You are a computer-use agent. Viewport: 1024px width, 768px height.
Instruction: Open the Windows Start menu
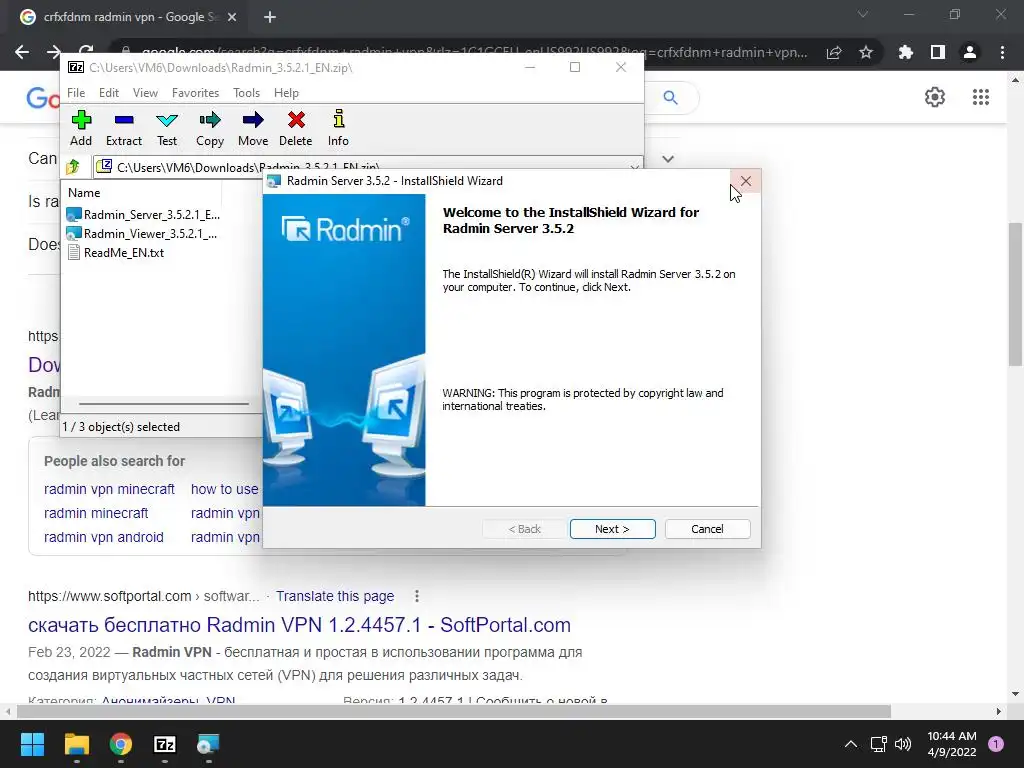(32, 744)
